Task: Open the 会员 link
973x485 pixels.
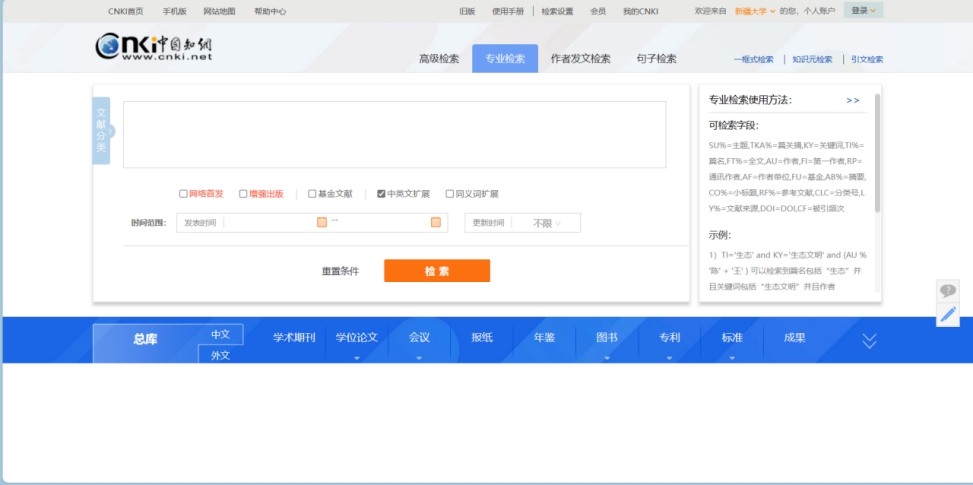Action: coord(598,11)
